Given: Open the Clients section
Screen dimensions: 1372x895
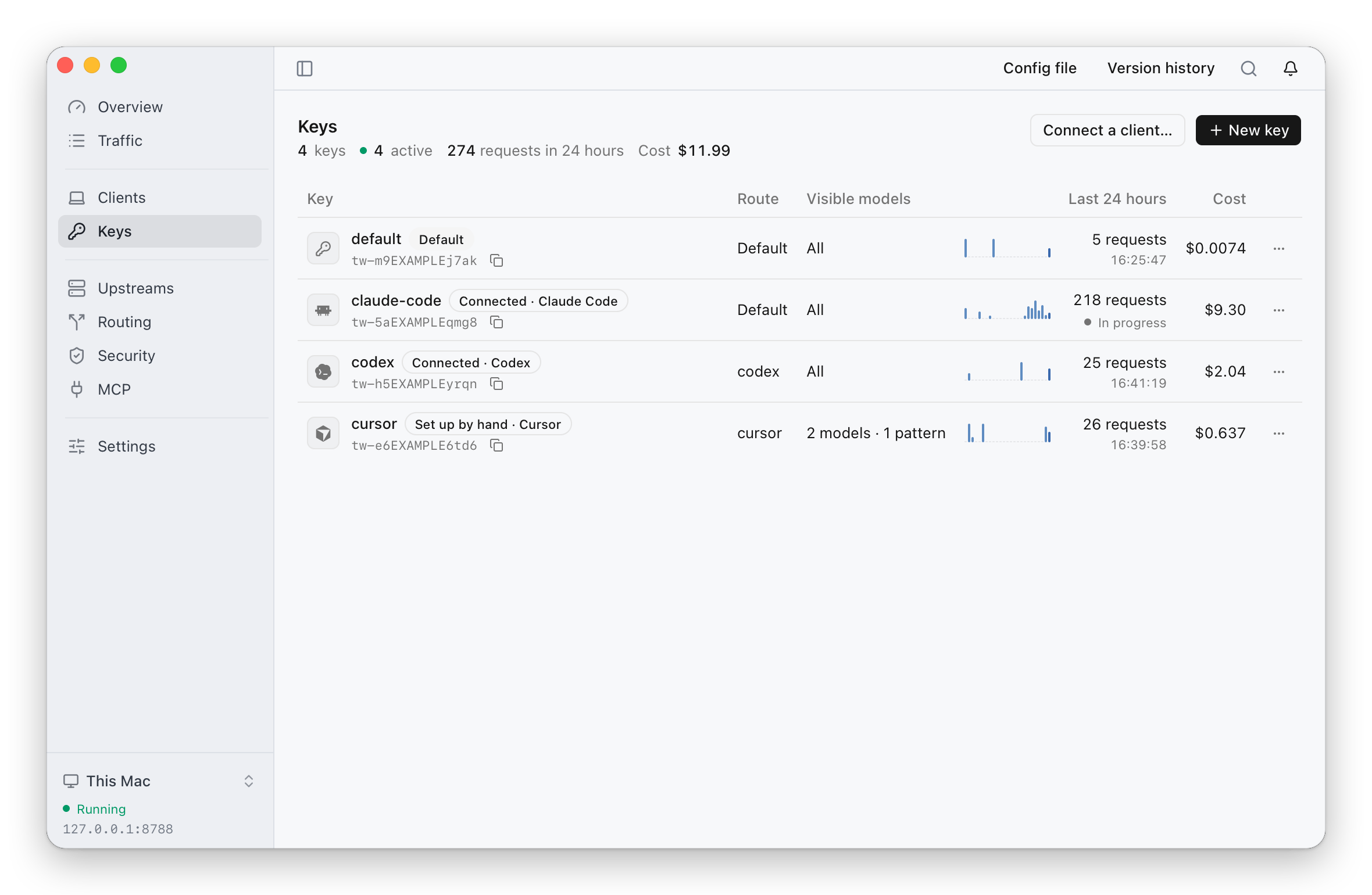Looking at the screenshot, I should pyautogui.click(x=160, y=198).
